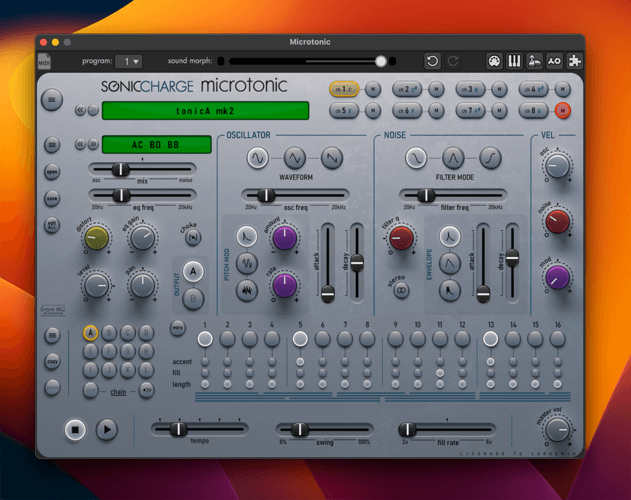631x500 pixels.
Task: Open the main menu beside tonicA preset
Action: click(x=52, y=98)
